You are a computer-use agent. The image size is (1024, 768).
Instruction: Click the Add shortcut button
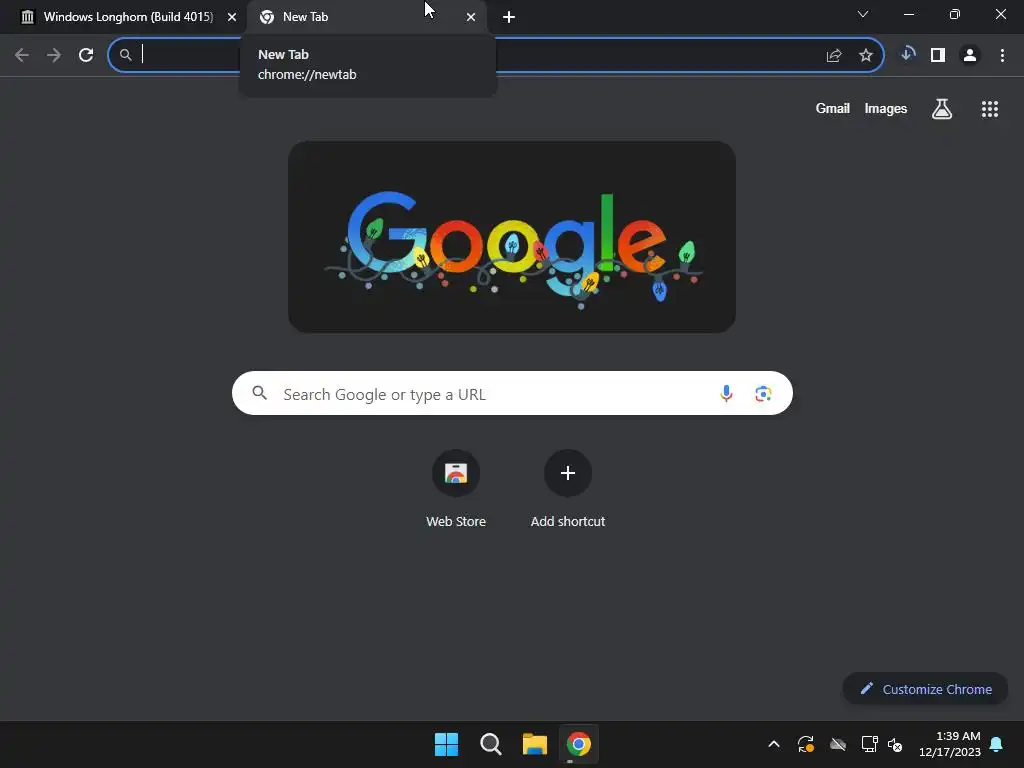click(568, 488)
